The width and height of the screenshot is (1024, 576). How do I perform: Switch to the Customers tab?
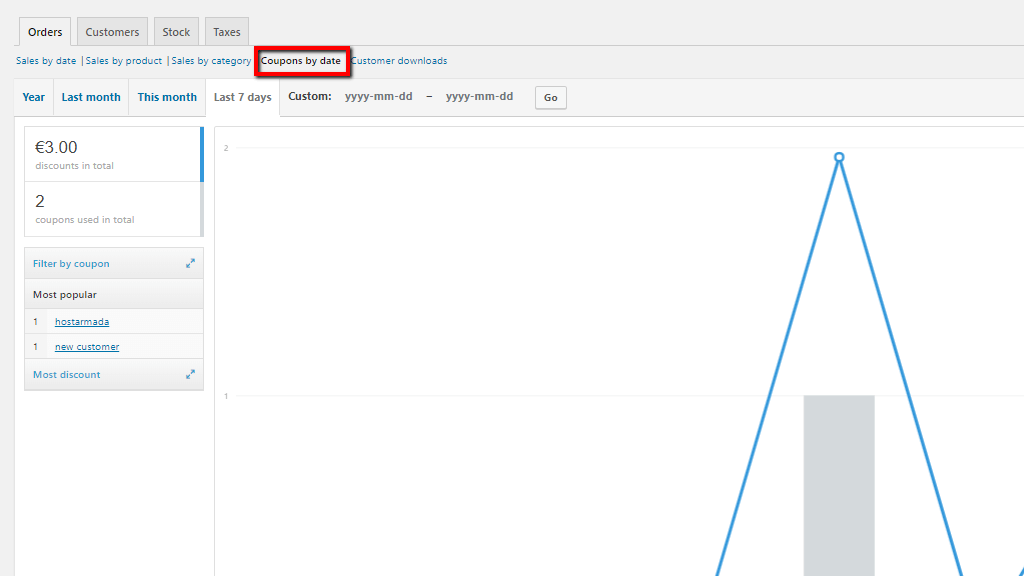coord(112,32)
